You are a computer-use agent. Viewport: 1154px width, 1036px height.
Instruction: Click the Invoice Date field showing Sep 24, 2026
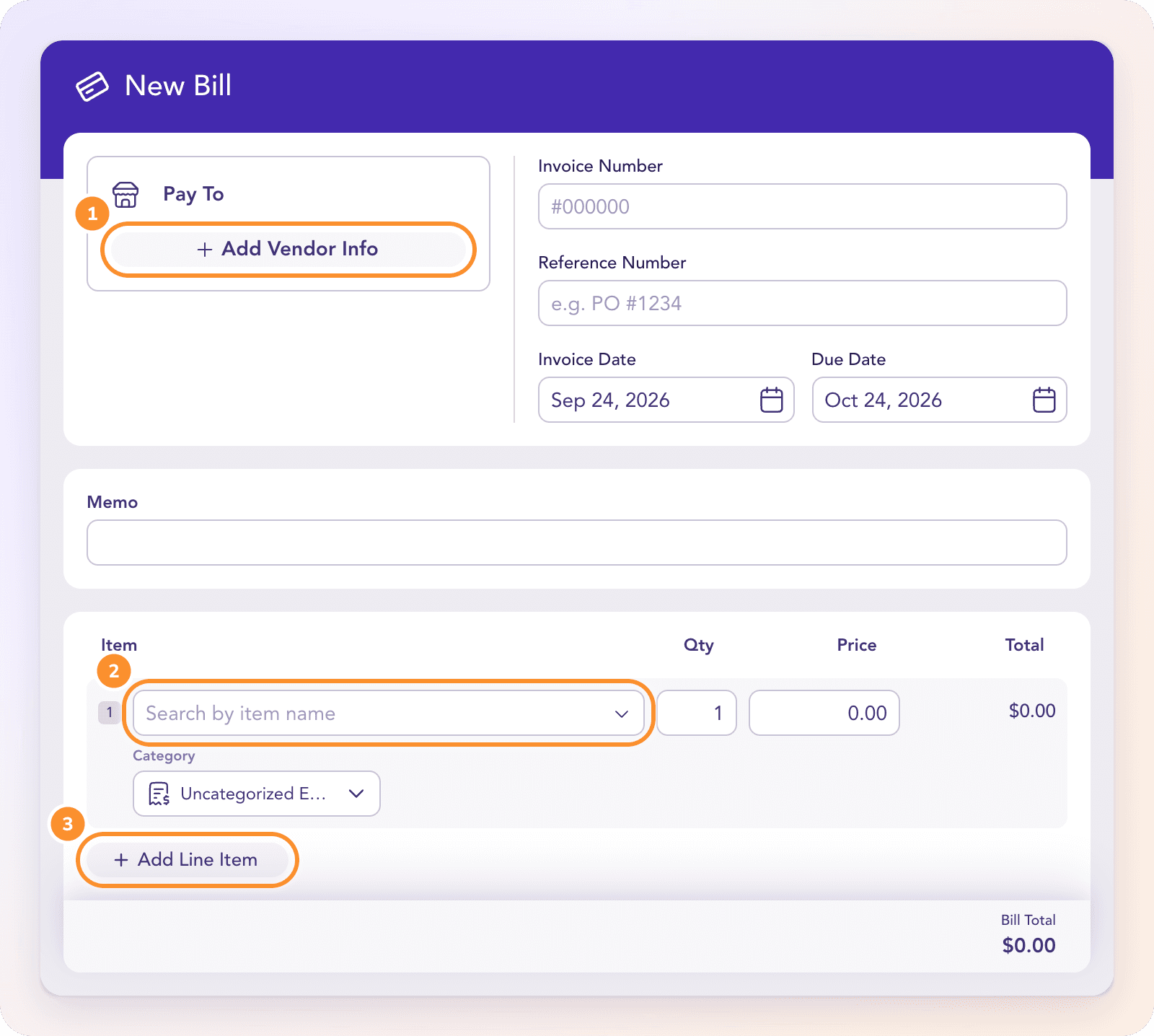coord(666,400)
